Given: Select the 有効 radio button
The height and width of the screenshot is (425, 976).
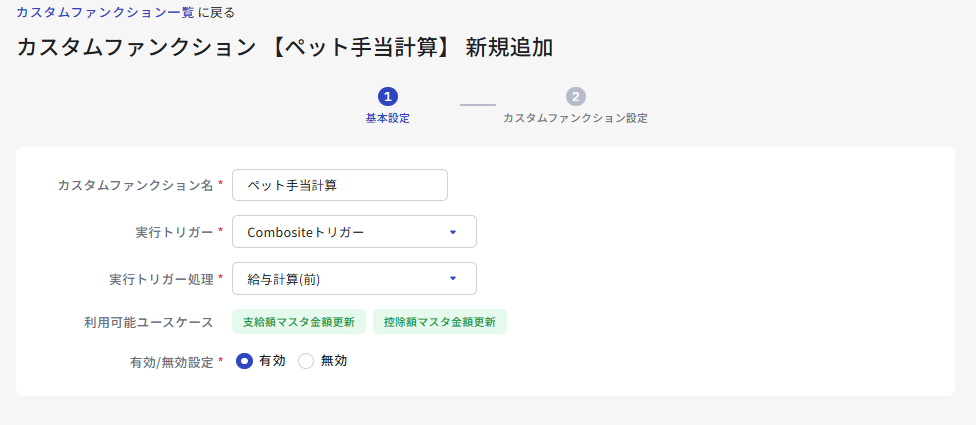Looking at the screenshot, I should (245, 361).
